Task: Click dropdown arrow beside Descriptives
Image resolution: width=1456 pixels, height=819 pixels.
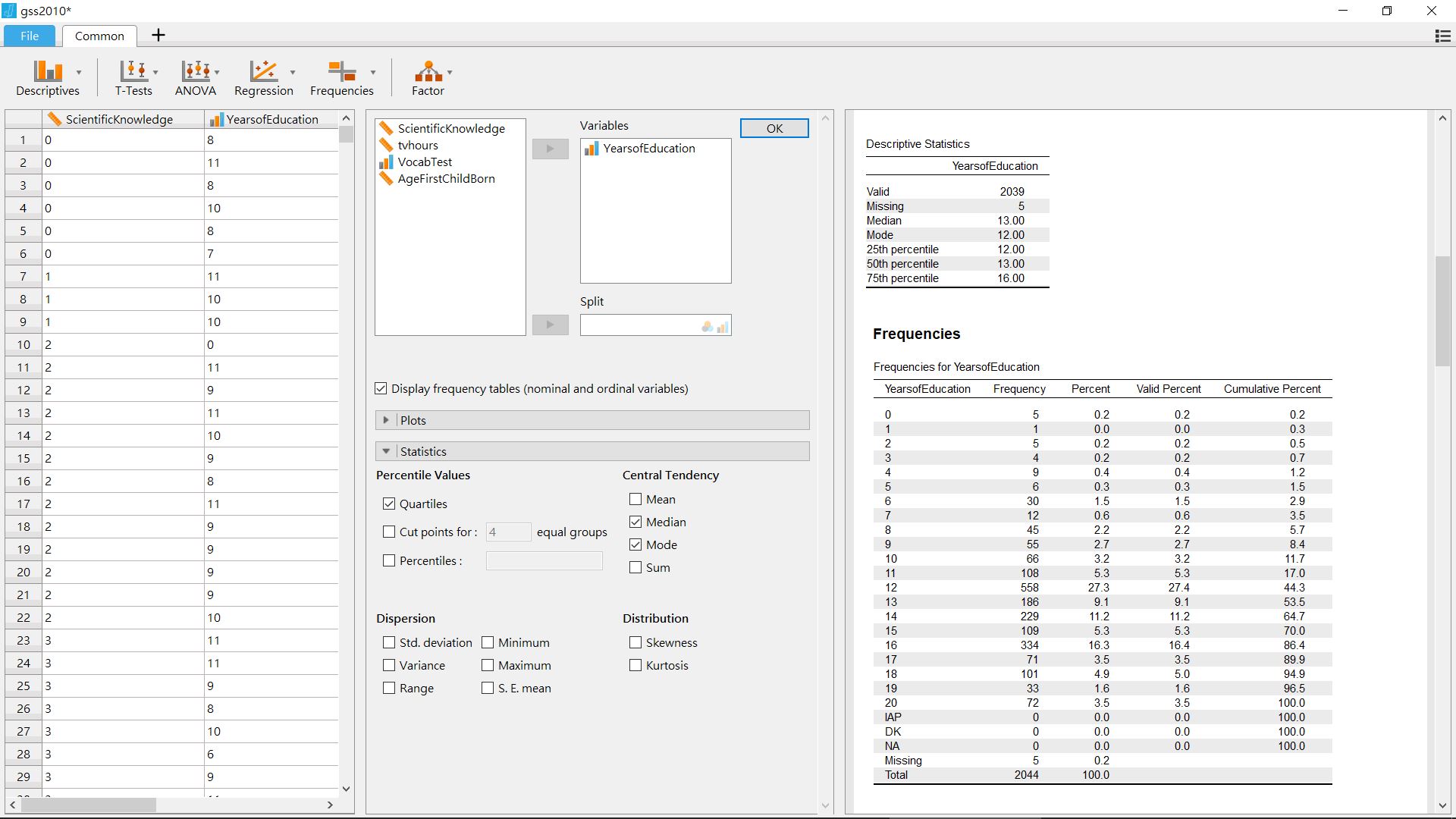Action: [79, 72]
